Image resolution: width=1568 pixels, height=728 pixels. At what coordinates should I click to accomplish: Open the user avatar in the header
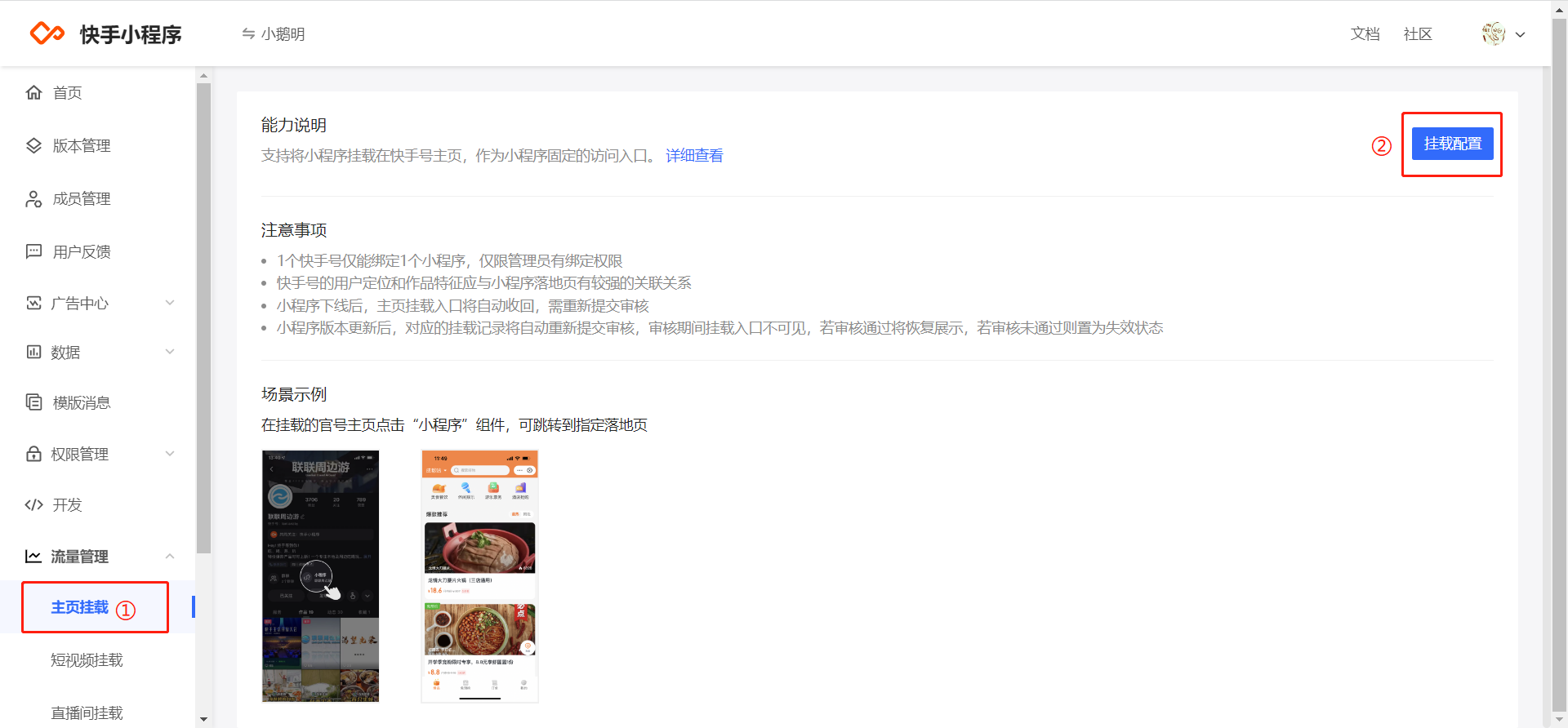point(1494,33)
